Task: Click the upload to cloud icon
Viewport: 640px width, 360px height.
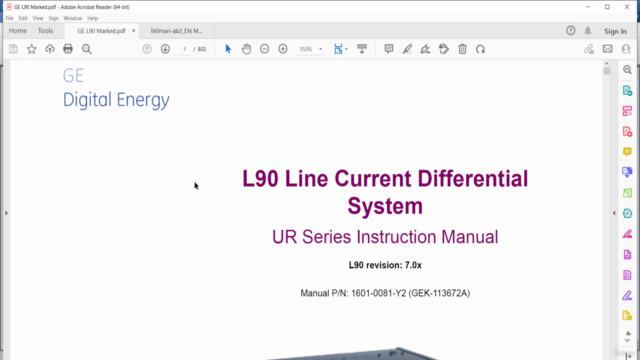Action: click(50, 49)
